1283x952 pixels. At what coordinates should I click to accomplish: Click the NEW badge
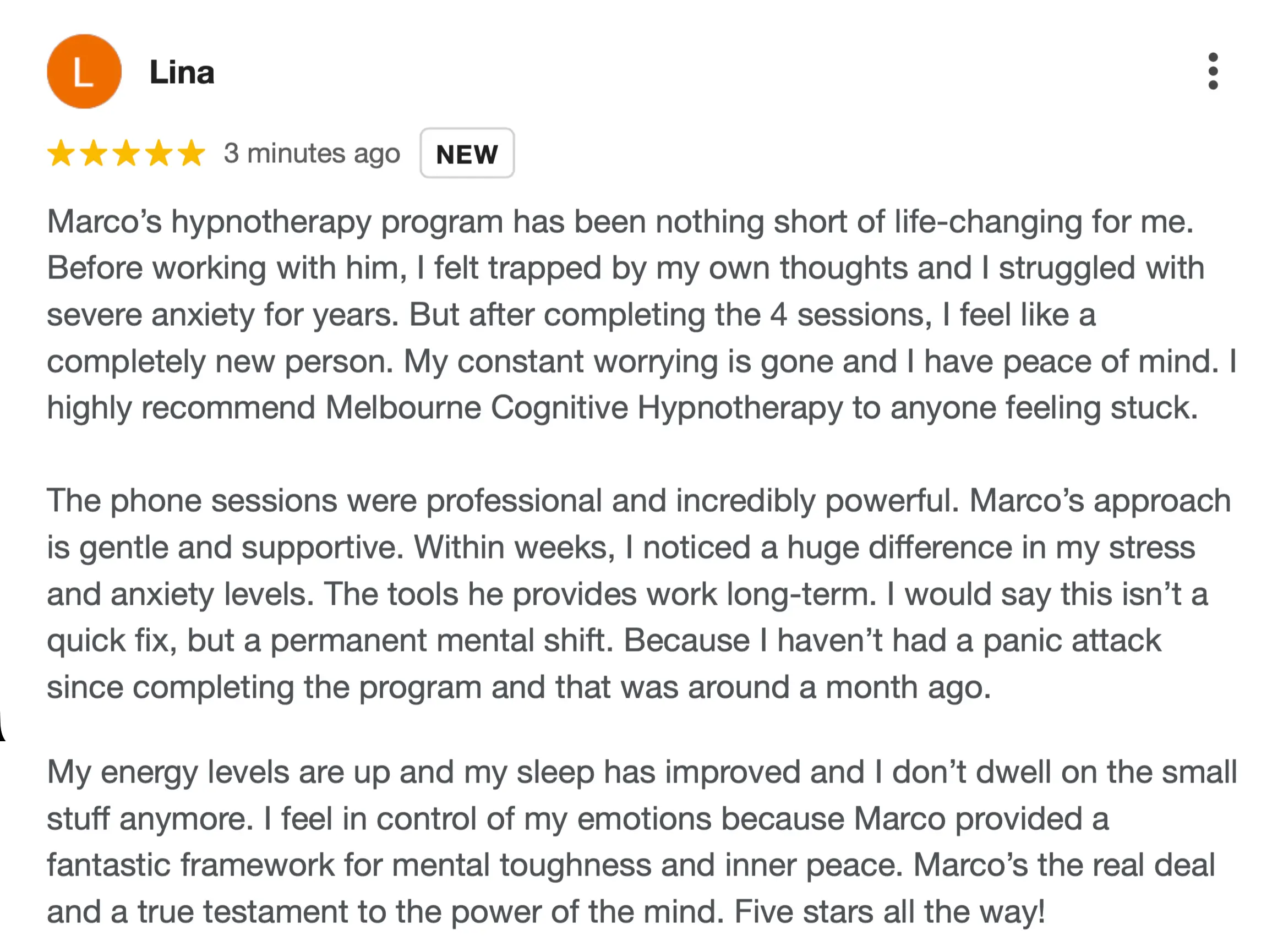tap(467, 154)
